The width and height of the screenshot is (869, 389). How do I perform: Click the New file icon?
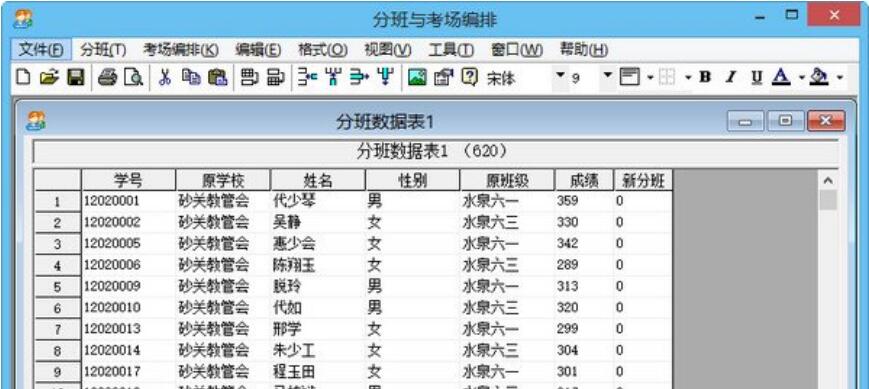click(x=22, y=78)
